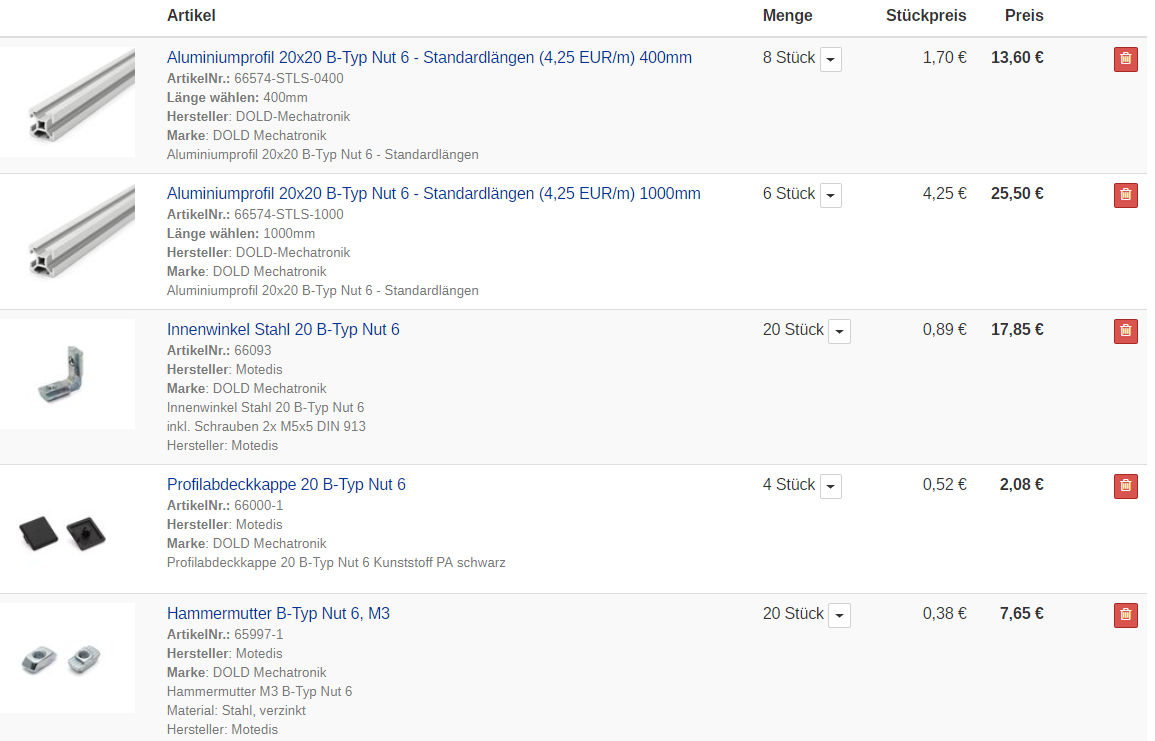The width and height of the screenshot is (1155, 741).
Task: Open the Aluminiumprofil 1000mm product link
Action: click(433, 194)
